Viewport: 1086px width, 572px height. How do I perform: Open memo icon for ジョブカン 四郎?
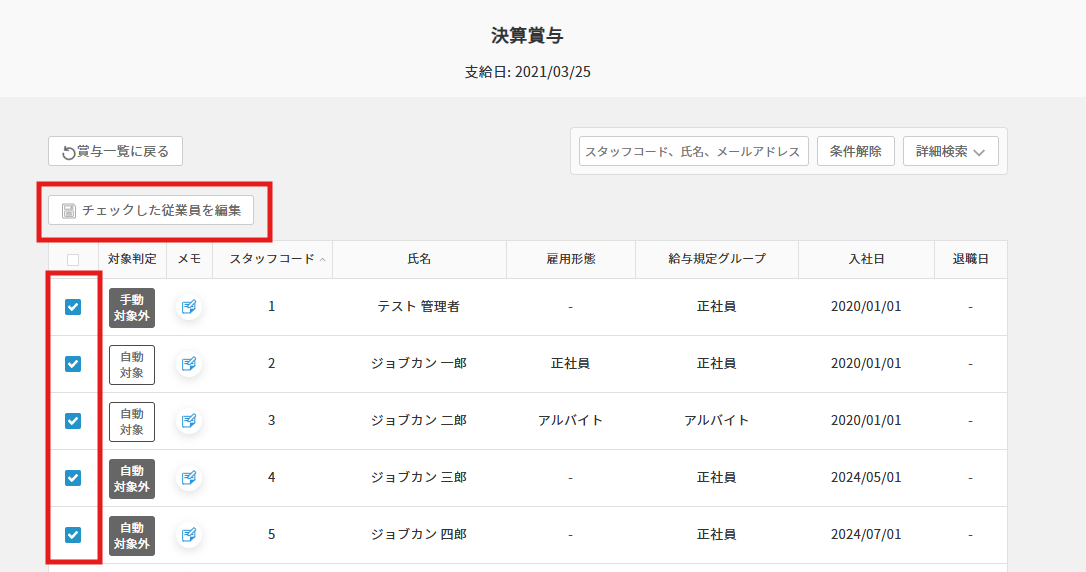(188, 535)
